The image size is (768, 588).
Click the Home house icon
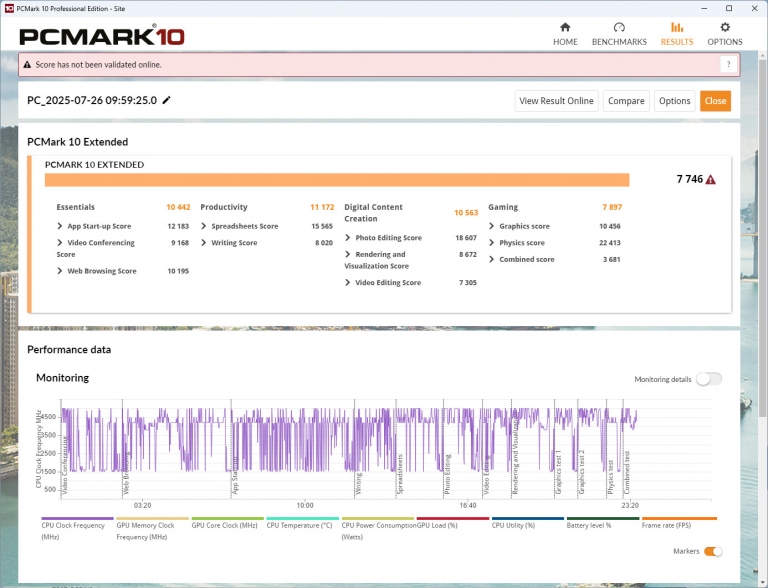[x=565, y=27]
